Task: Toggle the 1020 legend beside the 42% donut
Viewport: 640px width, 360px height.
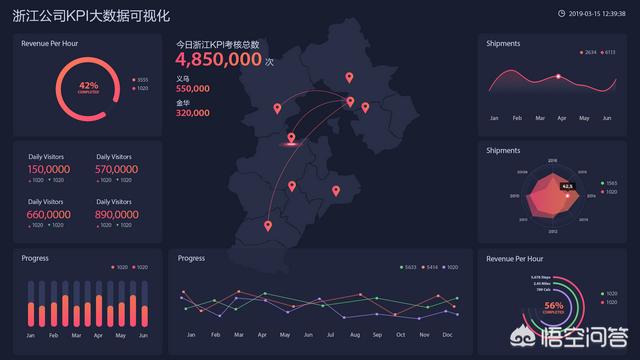Action: [x=140, y=88]
